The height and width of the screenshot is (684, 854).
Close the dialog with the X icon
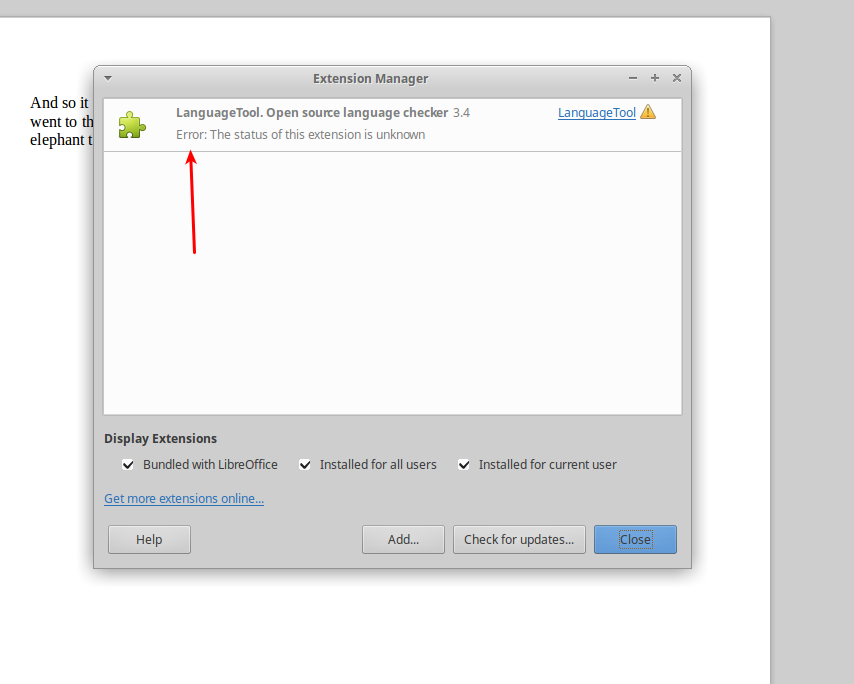pyautogui.click(x=676, y=78)
